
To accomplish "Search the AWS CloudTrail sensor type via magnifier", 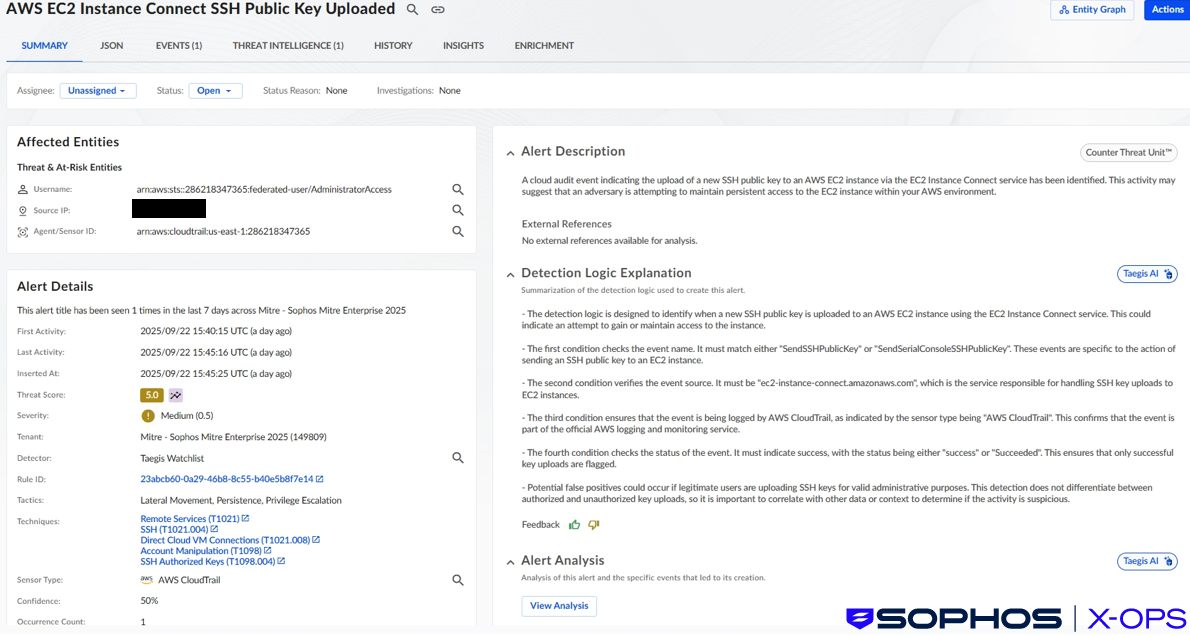I will (x=458, y=579).
